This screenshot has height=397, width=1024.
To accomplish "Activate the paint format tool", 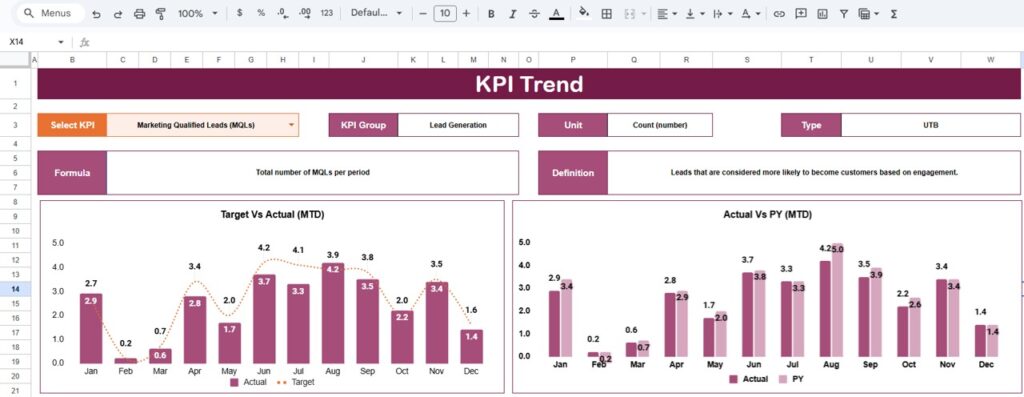I will point(161,14).
